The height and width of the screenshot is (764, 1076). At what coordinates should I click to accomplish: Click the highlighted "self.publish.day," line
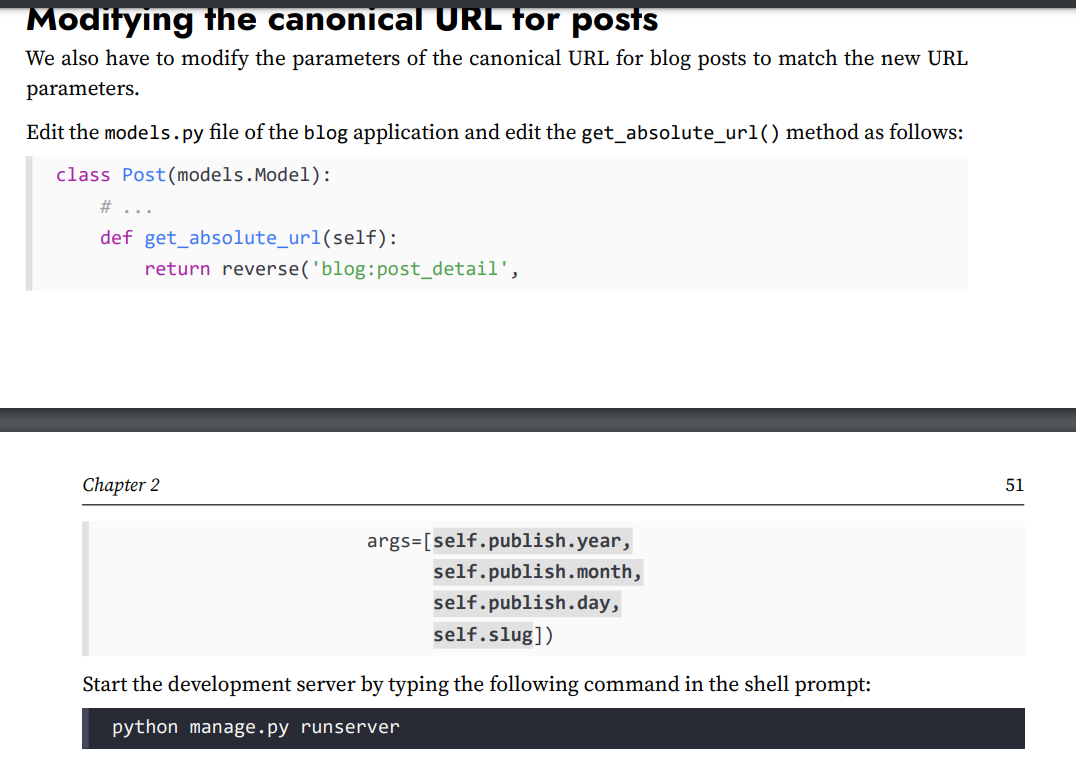tap(527, 603)
